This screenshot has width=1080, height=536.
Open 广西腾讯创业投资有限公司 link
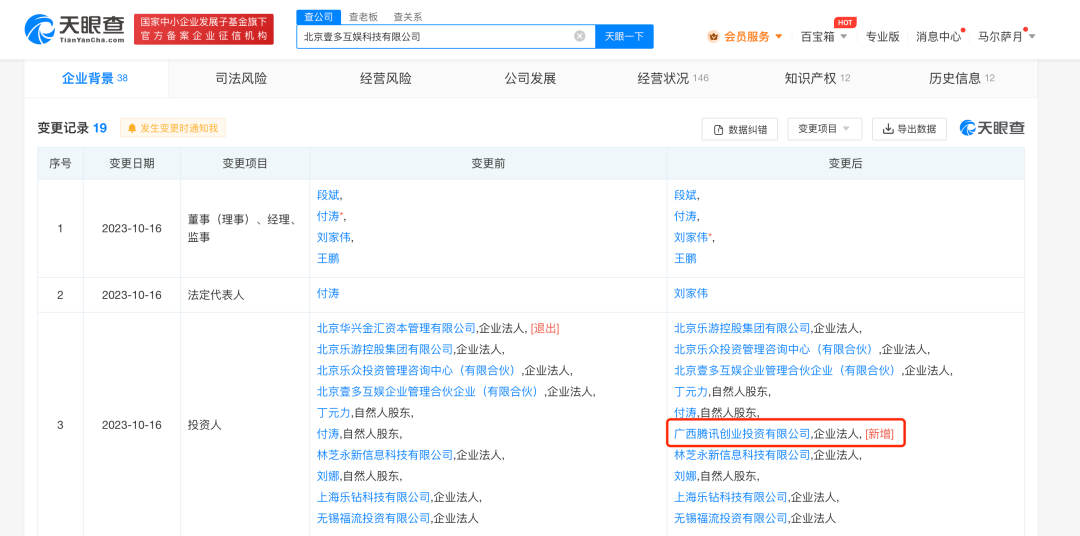[742, 434]
